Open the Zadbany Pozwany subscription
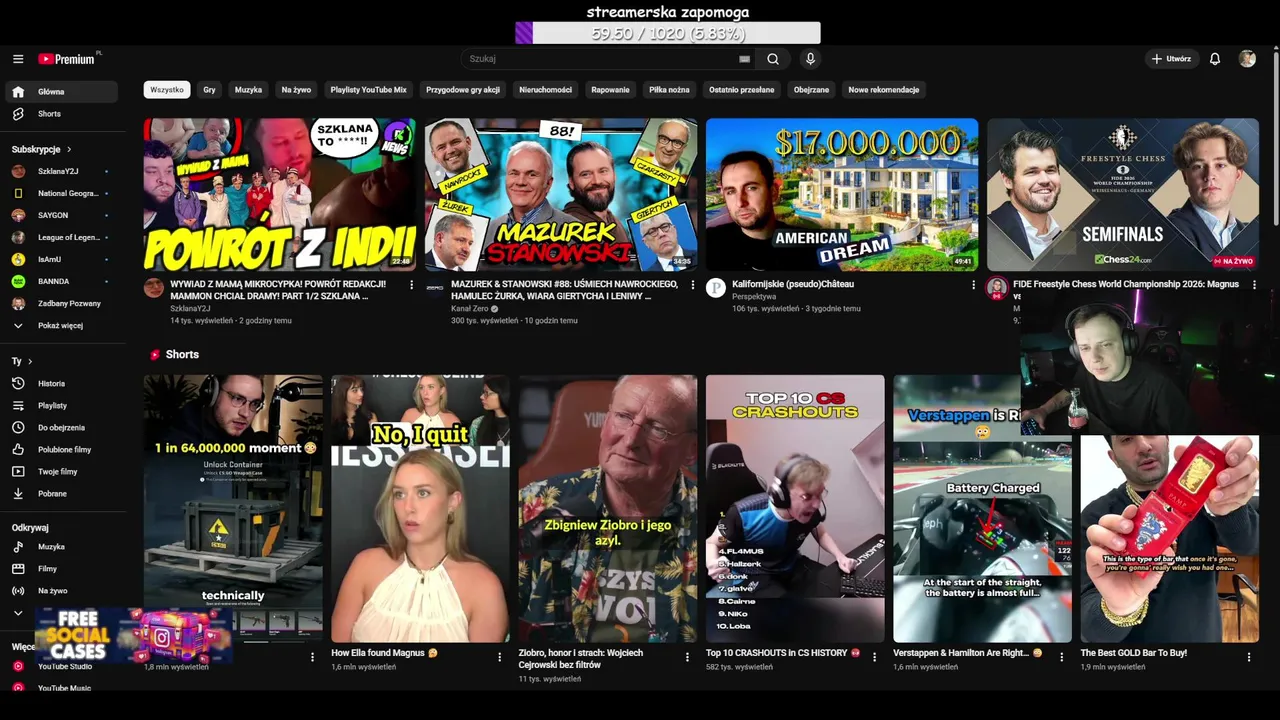Screen dimensions: 1280x720 [61, 304]
